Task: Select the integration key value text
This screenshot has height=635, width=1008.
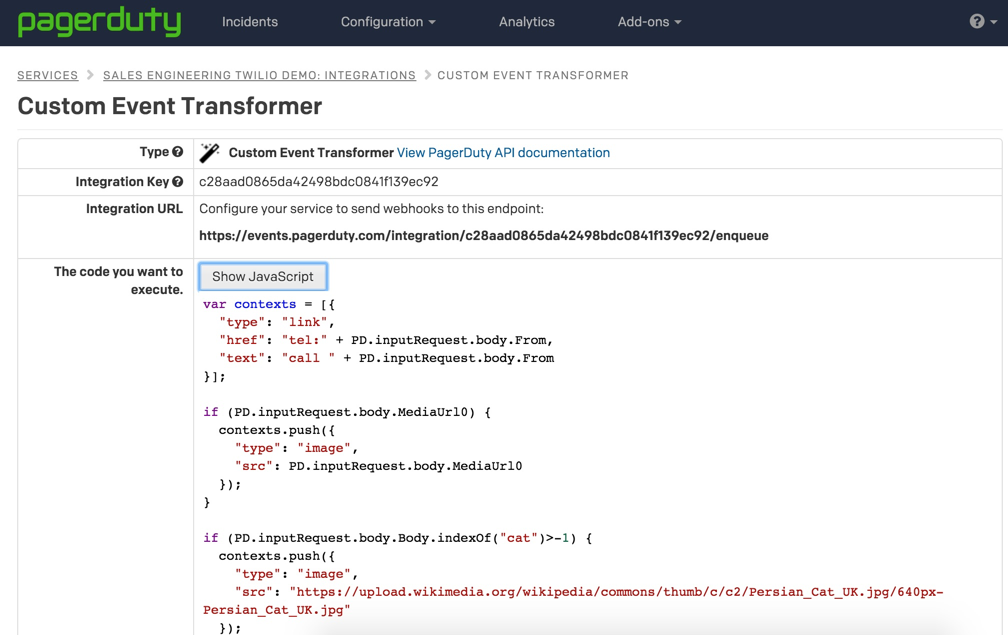Action: pyautogui.click(x=318, y=182)
